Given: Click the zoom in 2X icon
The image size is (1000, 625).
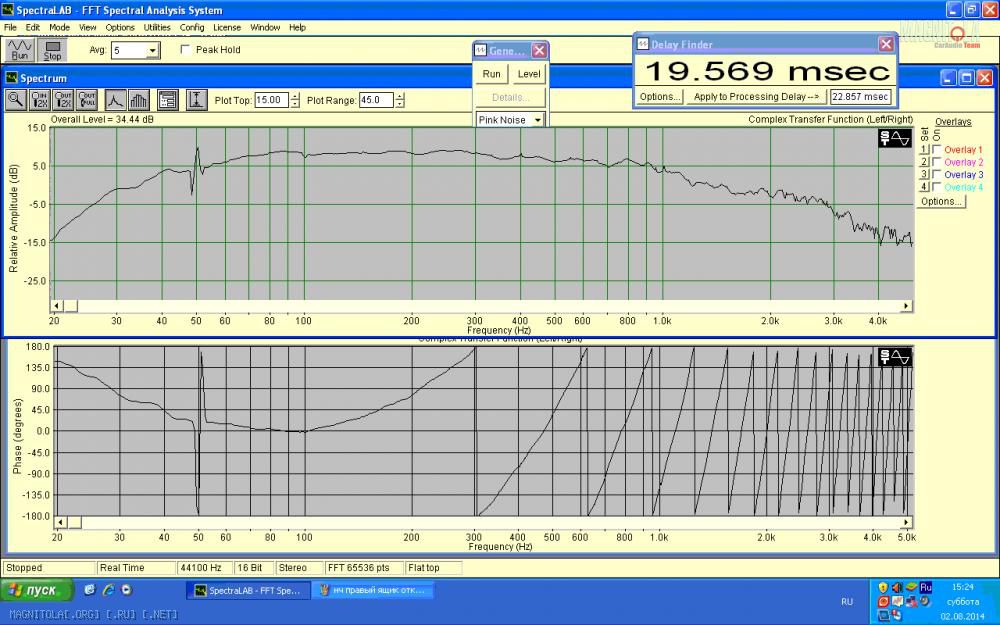Looking at the screenshot, I should coord(40,99).
